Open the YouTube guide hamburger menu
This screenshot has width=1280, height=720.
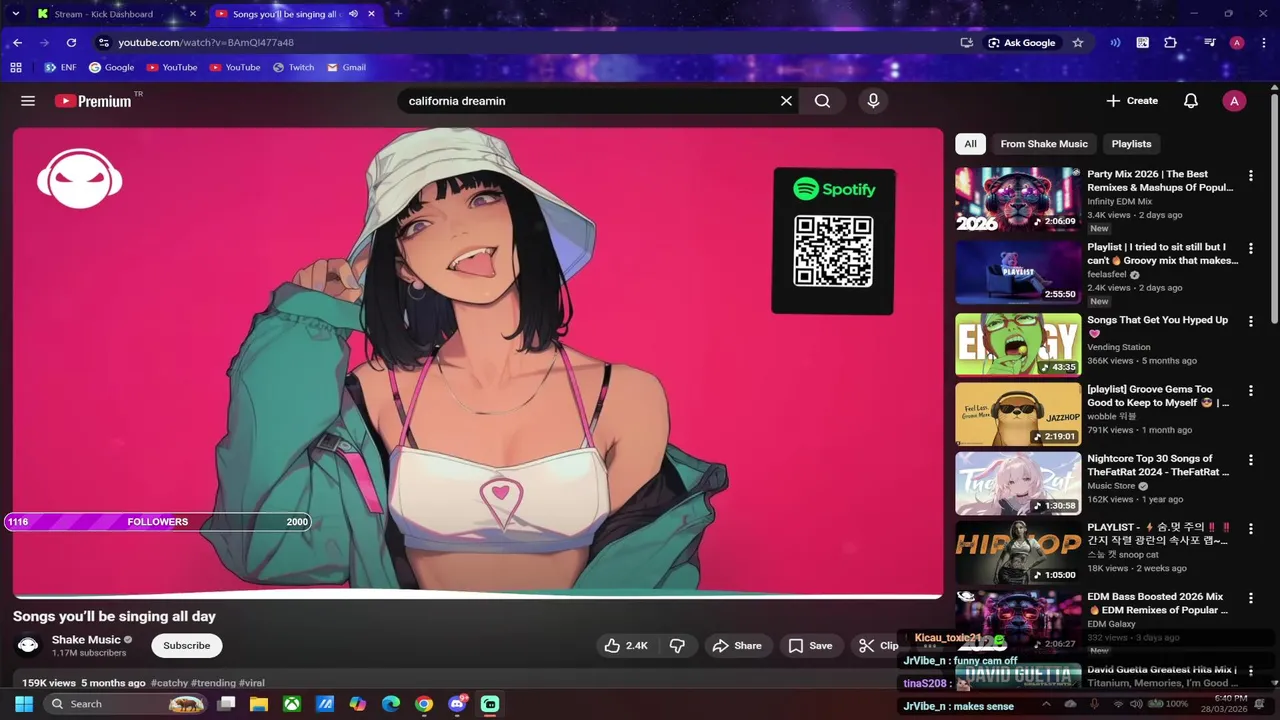coord(28,101)
